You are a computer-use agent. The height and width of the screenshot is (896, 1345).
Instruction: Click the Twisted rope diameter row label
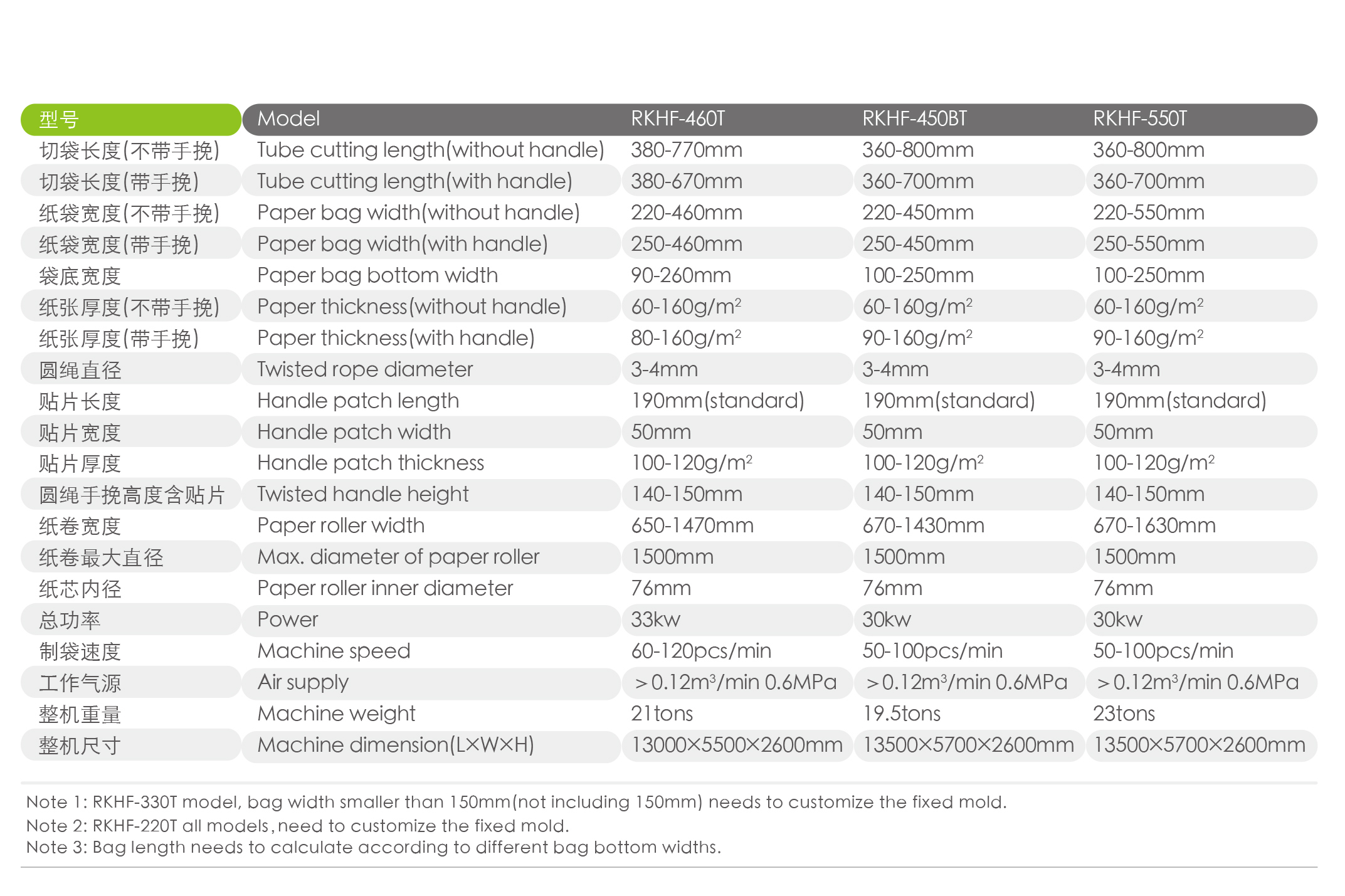[365, 369]
